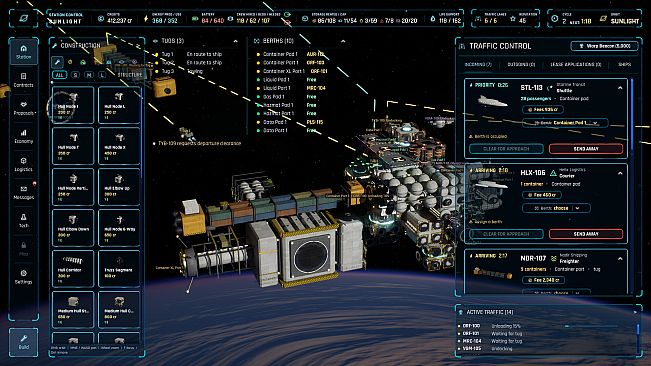Collapse the Tugs list
The width and height of the screenshot is (651, 366).
(x=235, y=41)
